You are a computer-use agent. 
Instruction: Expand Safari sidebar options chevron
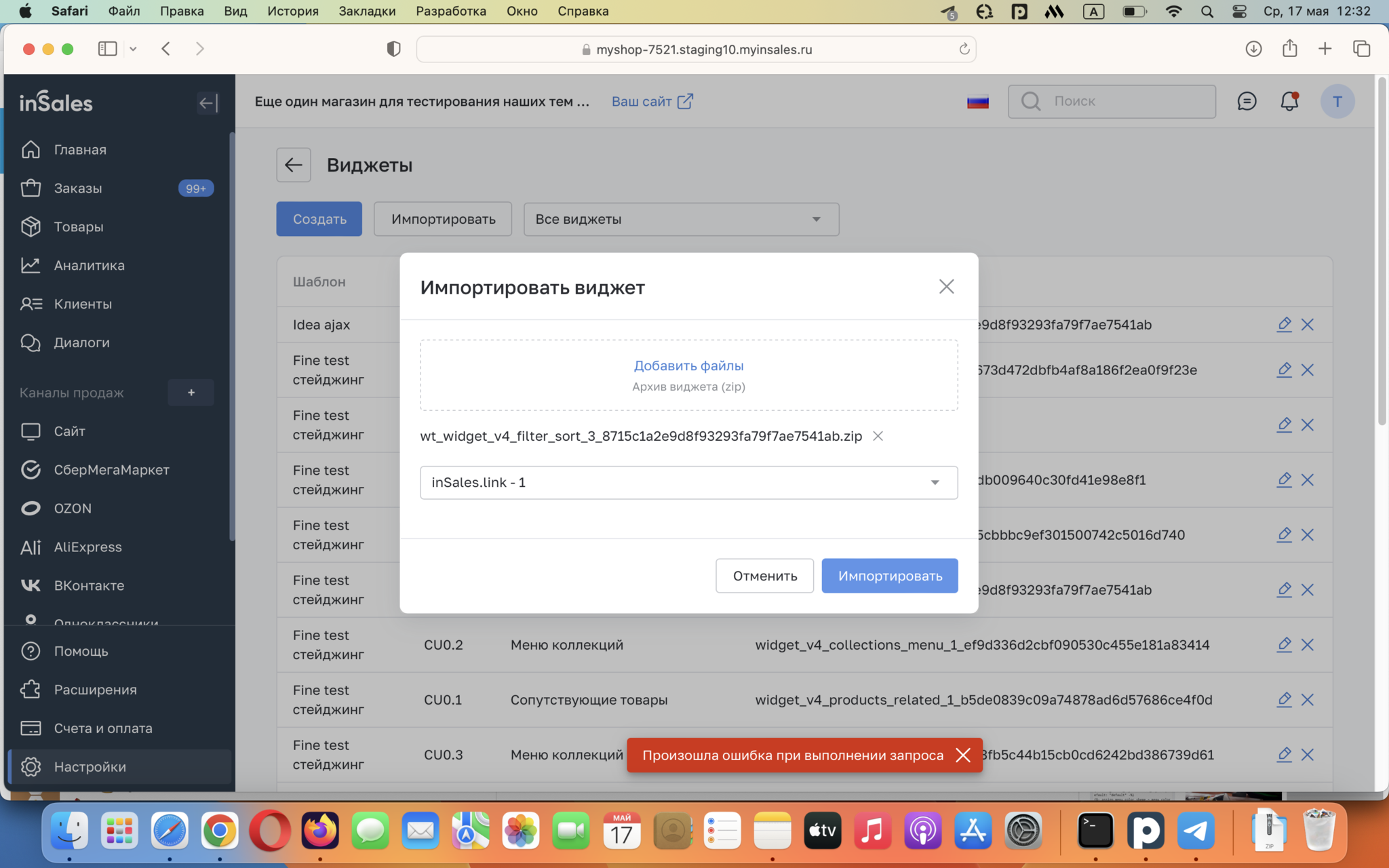coord(133,49)
